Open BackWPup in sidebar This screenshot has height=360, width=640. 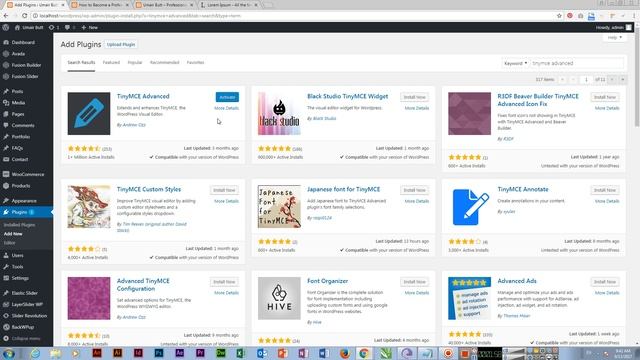click(22, 327)
